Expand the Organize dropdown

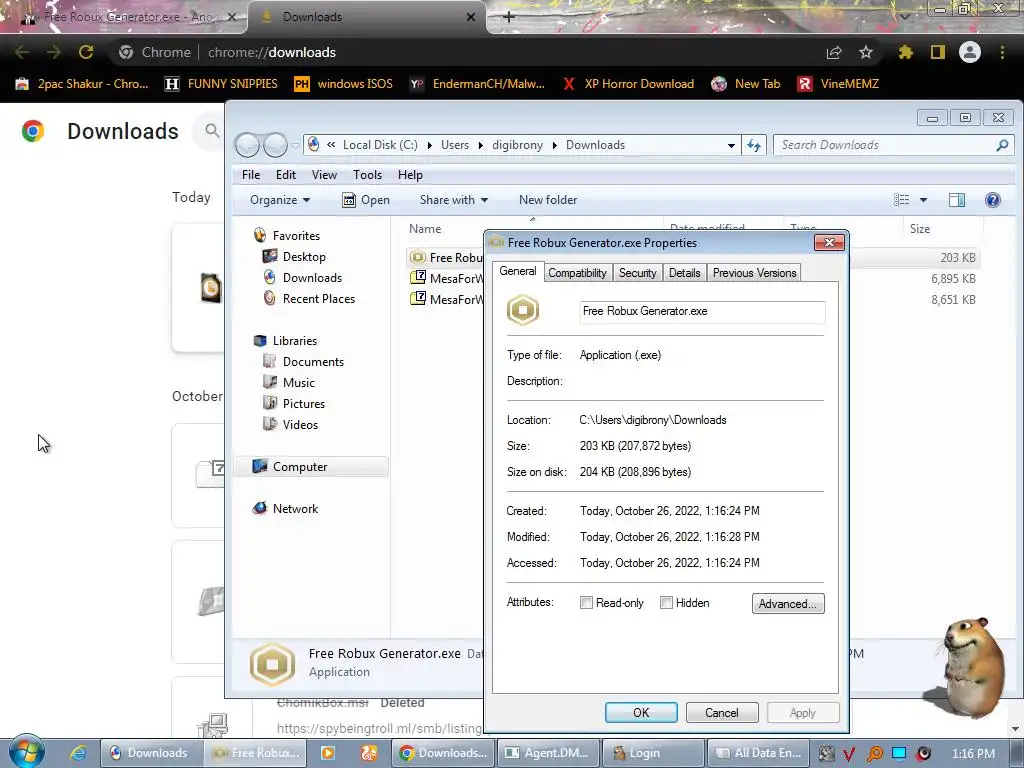tap(280, 200)
